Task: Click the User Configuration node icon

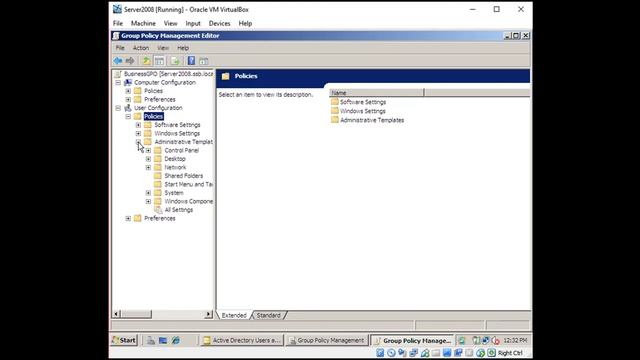Action: pos(128,108)
